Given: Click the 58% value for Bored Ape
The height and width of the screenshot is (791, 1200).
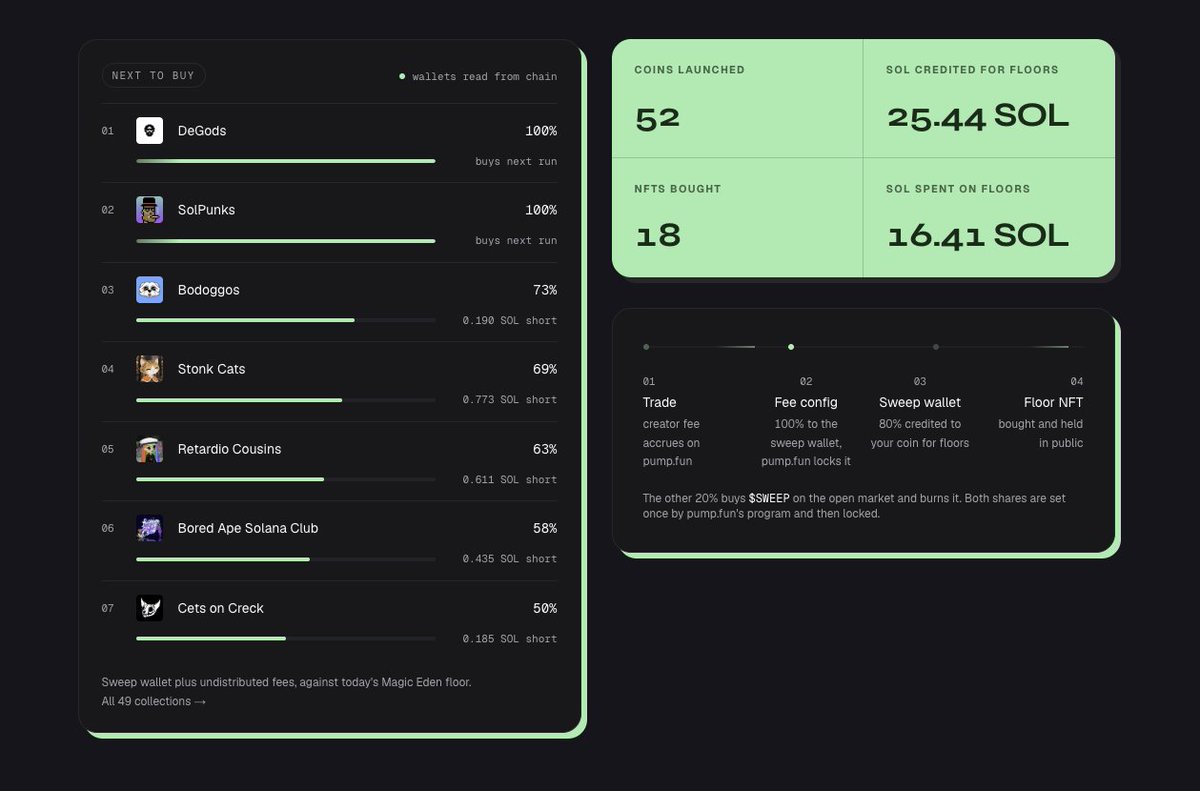Looking at the screenshot, I should point(545,528).
